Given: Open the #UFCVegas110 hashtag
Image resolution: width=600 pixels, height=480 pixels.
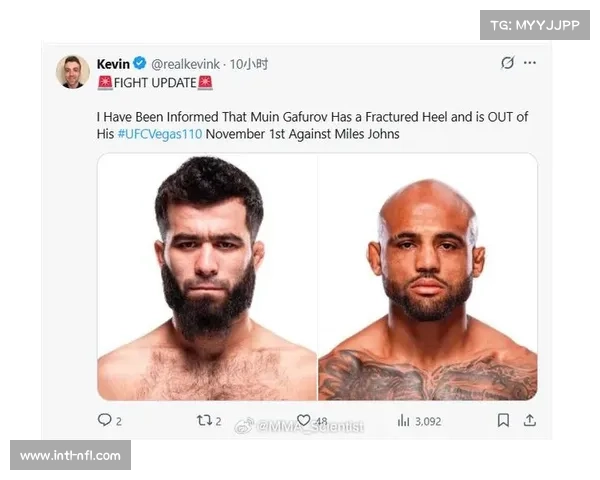Looking at the screenshot, I should click(x=160, y=134).
